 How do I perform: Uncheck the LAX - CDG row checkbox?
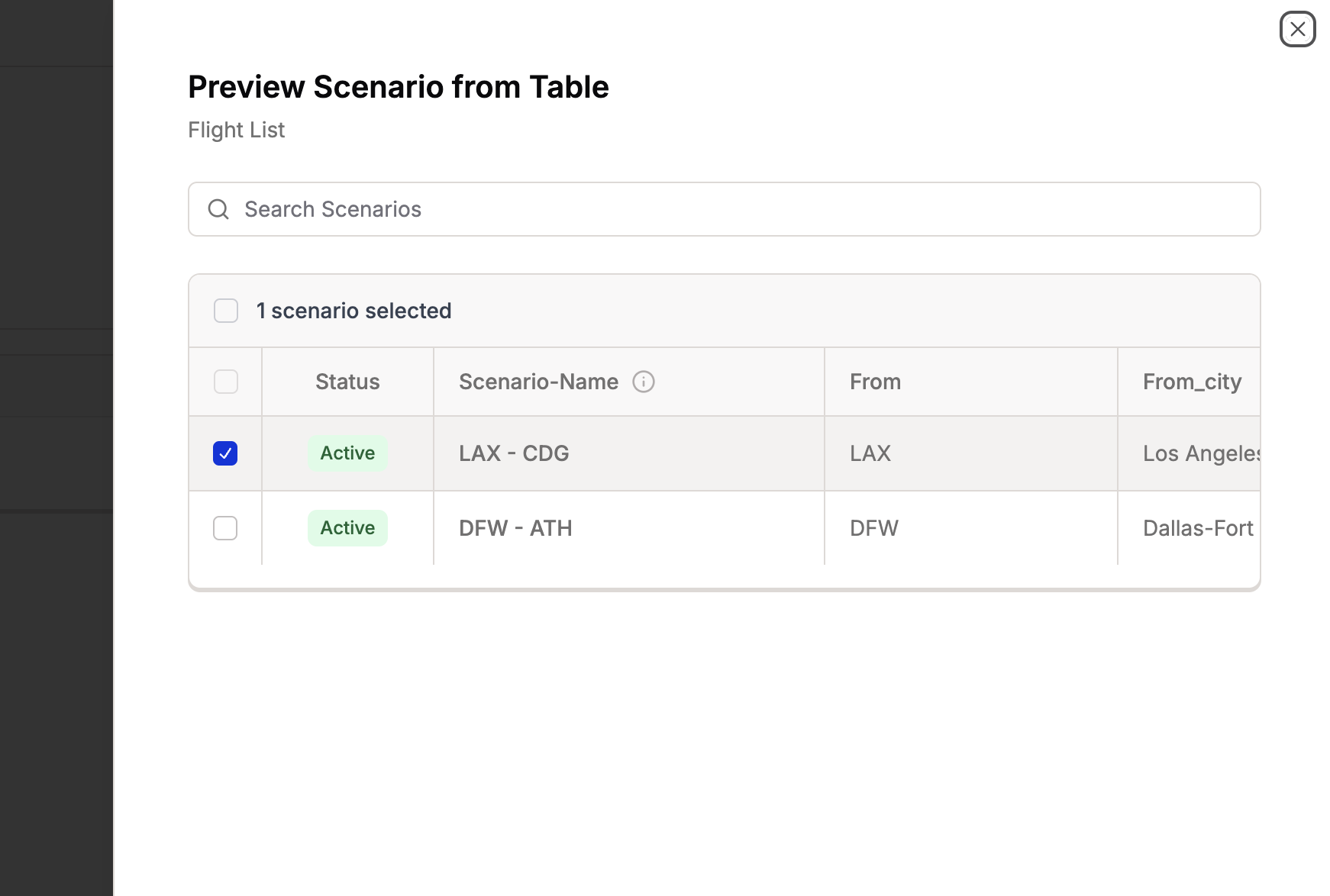225,453
